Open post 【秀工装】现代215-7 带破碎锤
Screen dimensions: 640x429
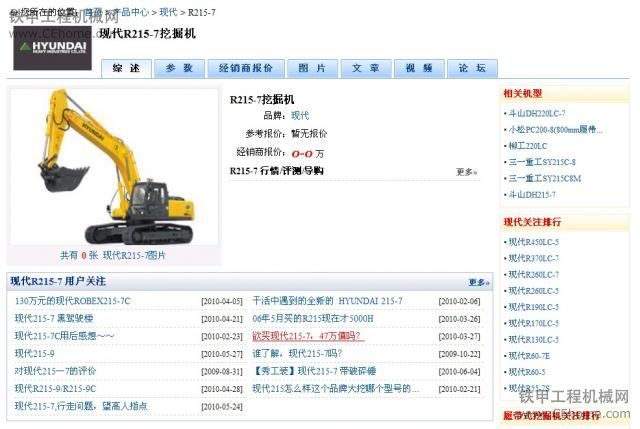[314, 371]
